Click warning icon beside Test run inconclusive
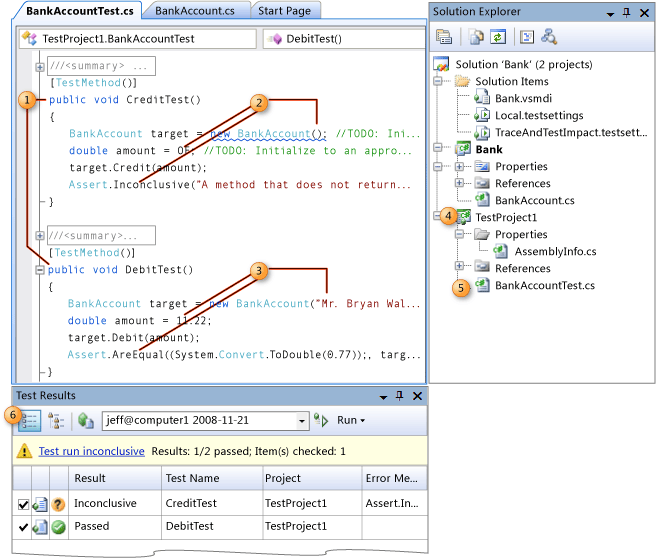This screenshot has width=656, height=558. [x=24, y=451]
